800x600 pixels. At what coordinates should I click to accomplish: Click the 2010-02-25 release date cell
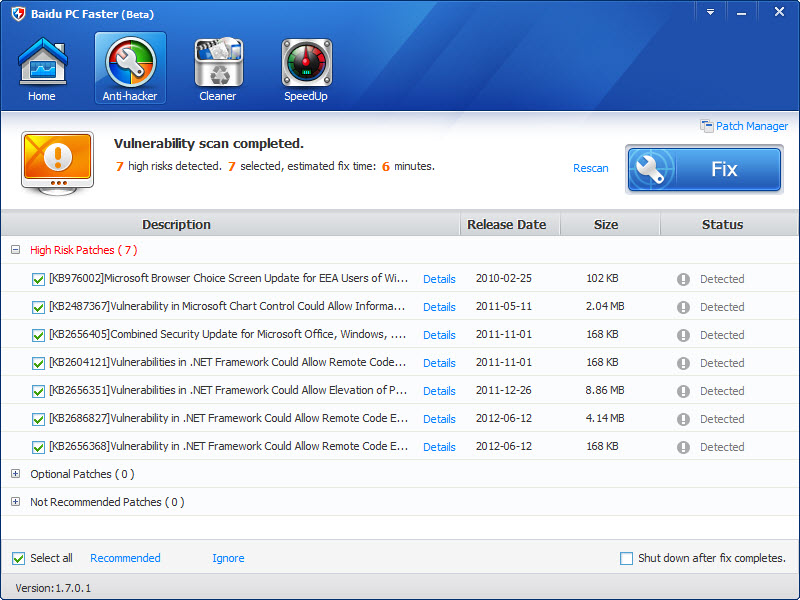(x=504, y=279)
